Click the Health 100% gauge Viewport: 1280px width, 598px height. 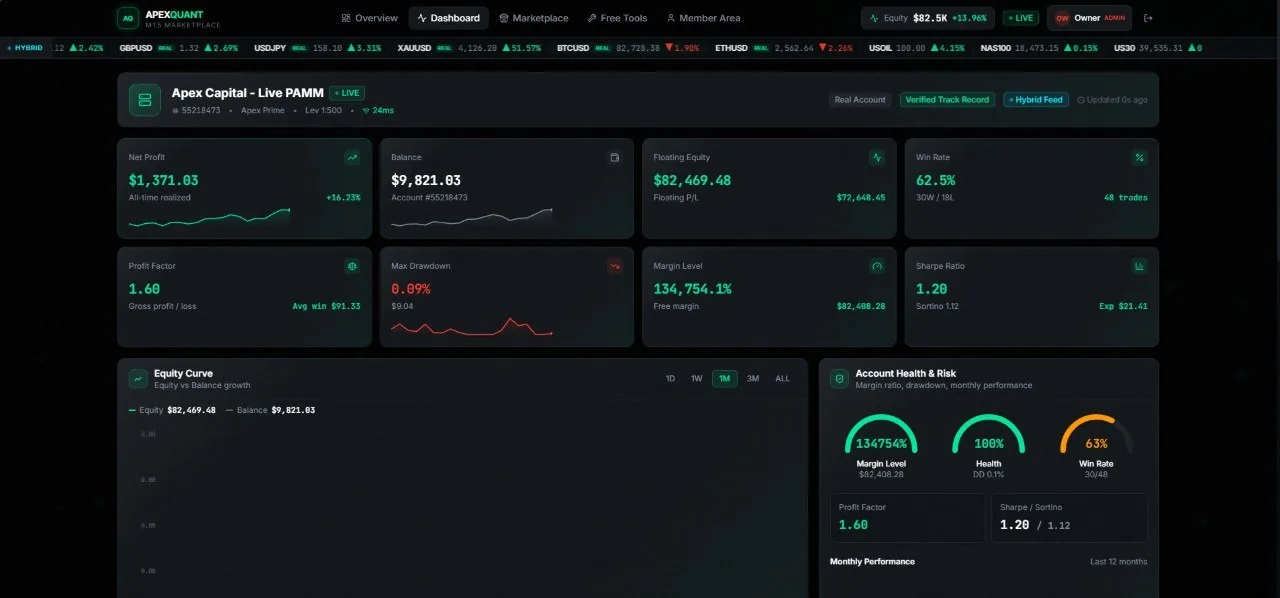[x=988, y=435]
